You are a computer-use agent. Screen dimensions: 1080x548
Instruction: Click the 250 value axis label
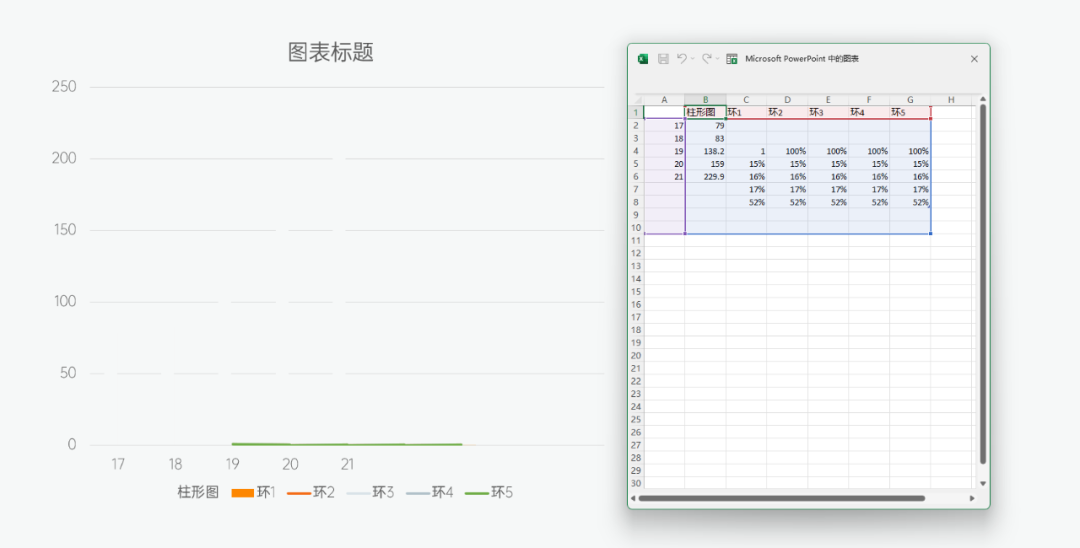(x=64, y=87)
